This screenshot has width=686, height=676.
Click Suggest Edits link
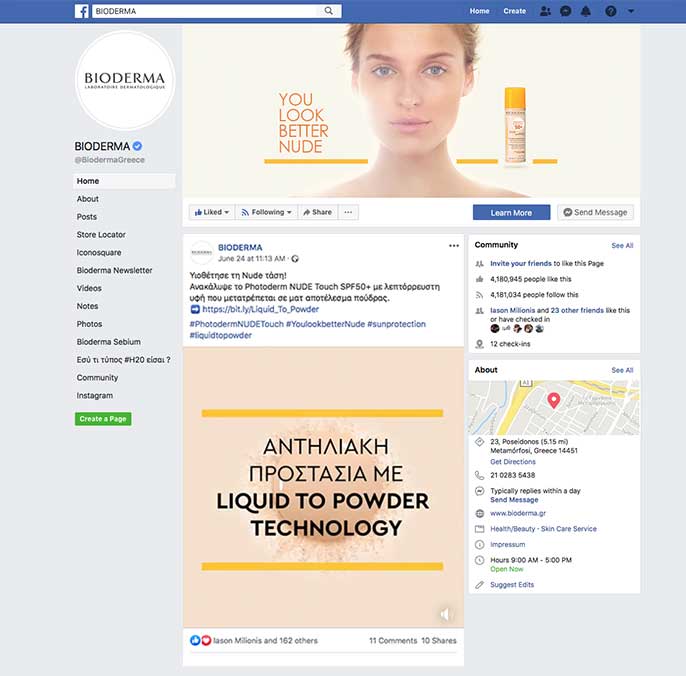pos(512,585)
